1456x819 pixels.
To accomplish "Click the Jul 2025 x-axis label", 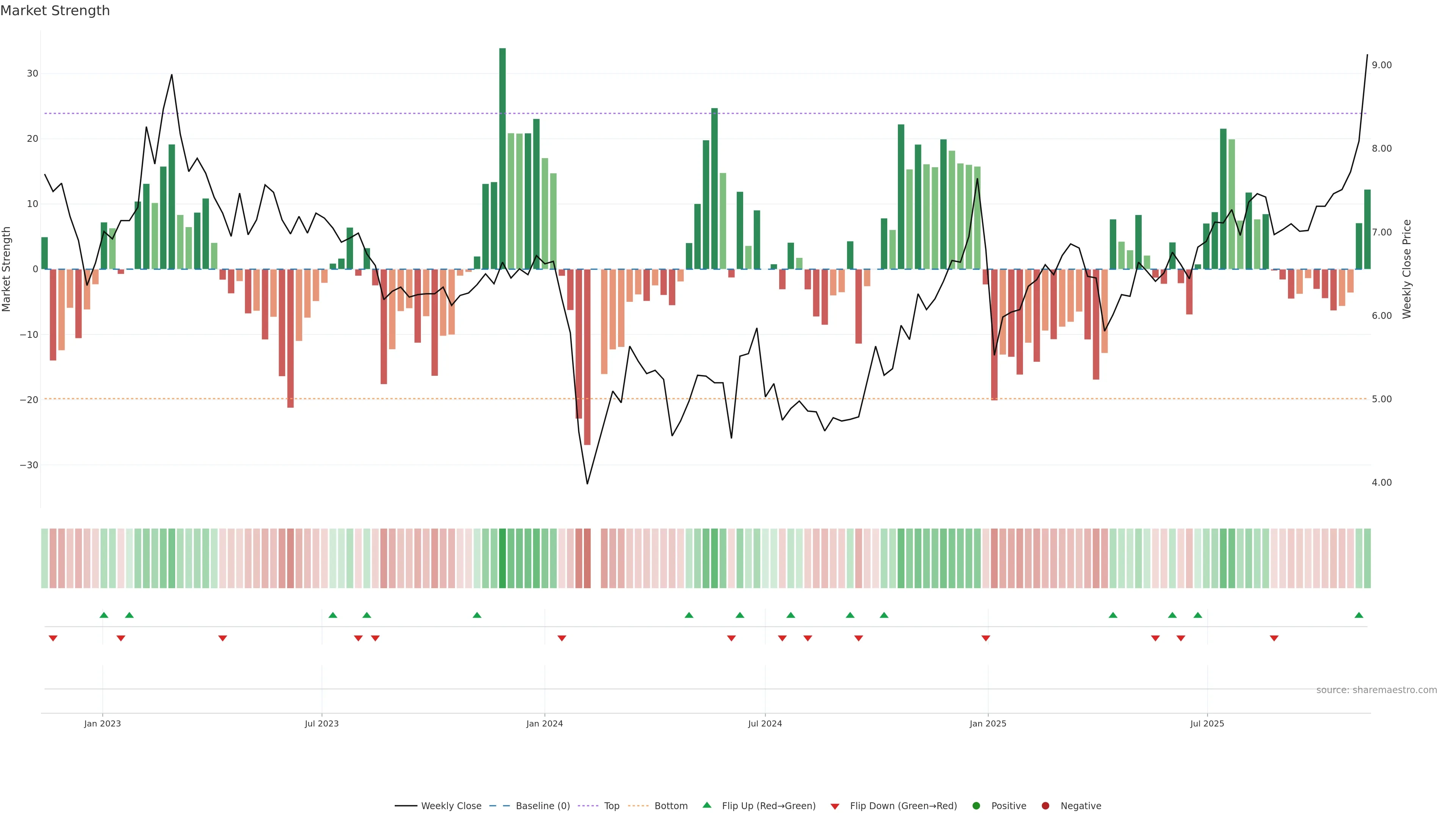I will 1207,723.
